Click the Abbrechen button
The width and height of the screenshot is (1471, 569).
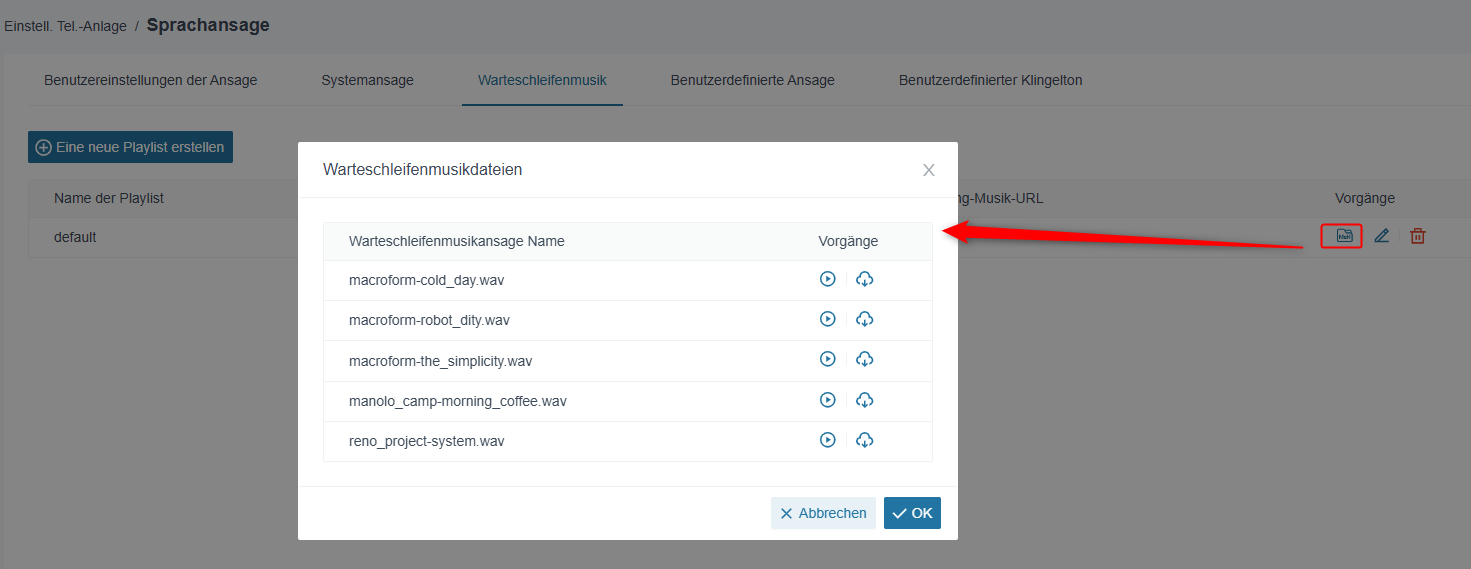(x=823, y=513)
